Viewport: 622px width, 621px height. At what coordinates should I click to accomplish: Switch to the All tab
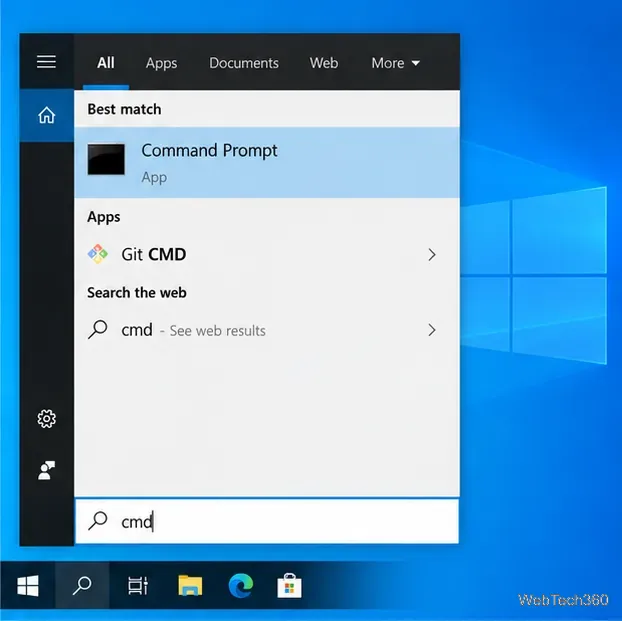tap(106, 63)
